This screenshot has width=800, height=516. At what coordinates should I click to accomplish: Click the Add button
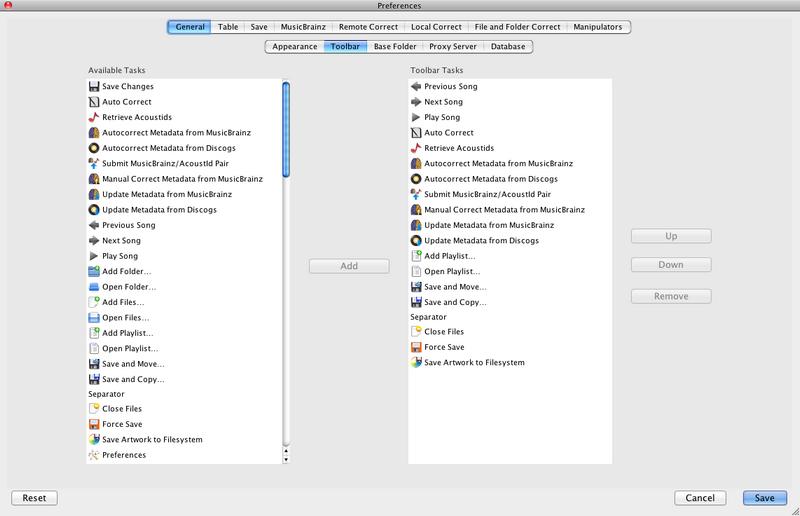[349, 266]
